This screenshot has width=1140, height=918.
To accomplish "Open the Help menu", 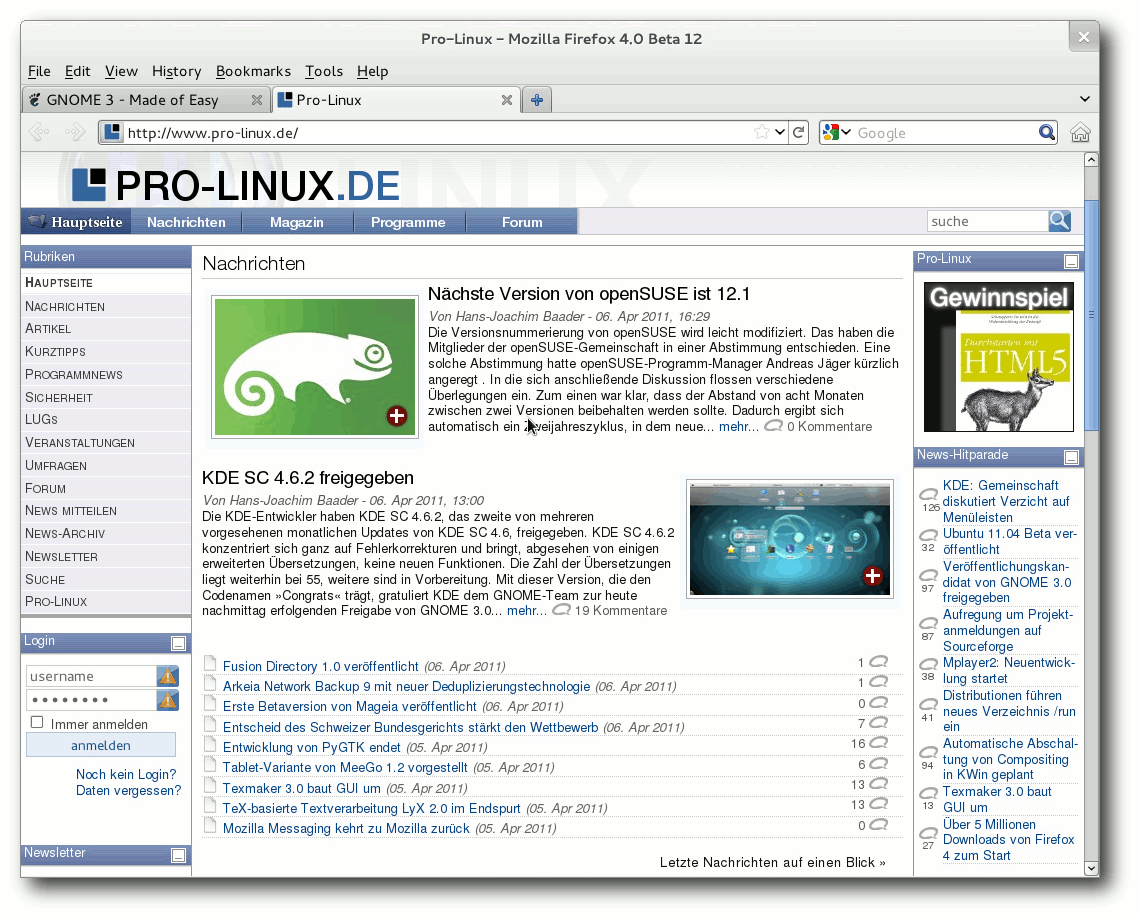I will tap(372, 71).
